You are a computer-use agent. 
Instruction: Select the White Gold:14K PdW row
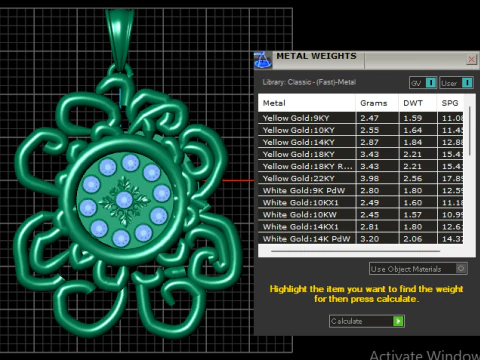pos(361,239)
